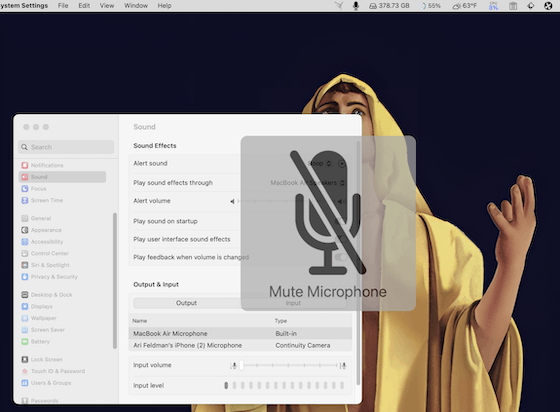
Task: Click the rightmost menu bar icon
Action: point(548,6)
